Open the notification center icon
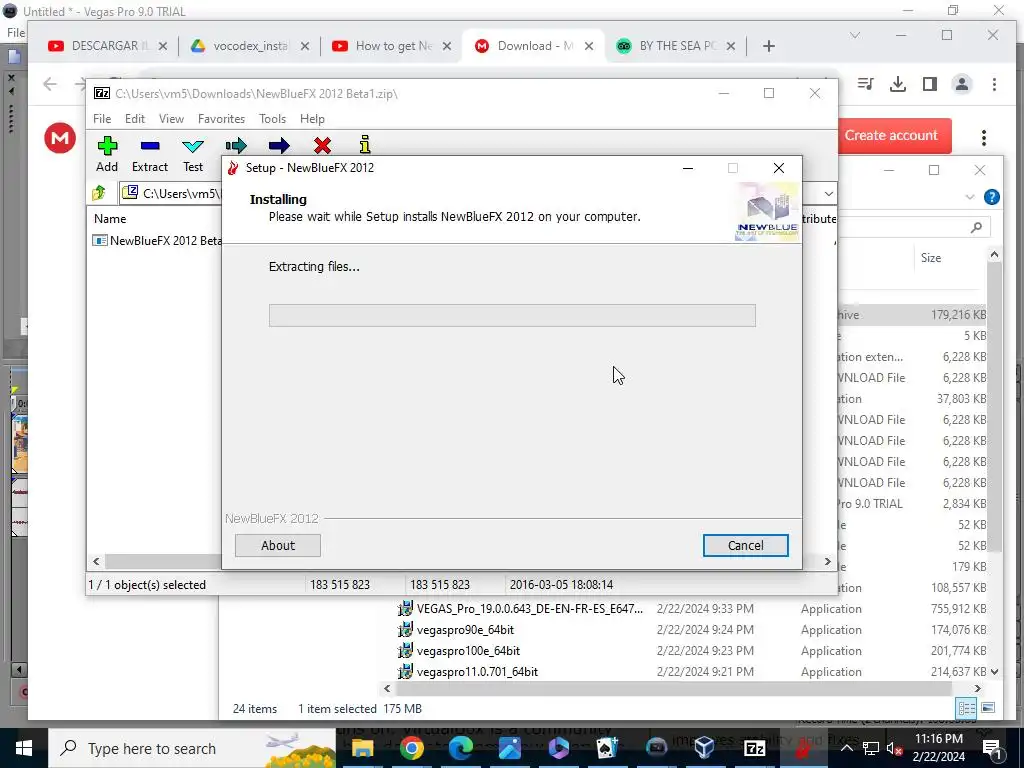The width and height of the screenshot is (1024, 768). coord(991,748)
